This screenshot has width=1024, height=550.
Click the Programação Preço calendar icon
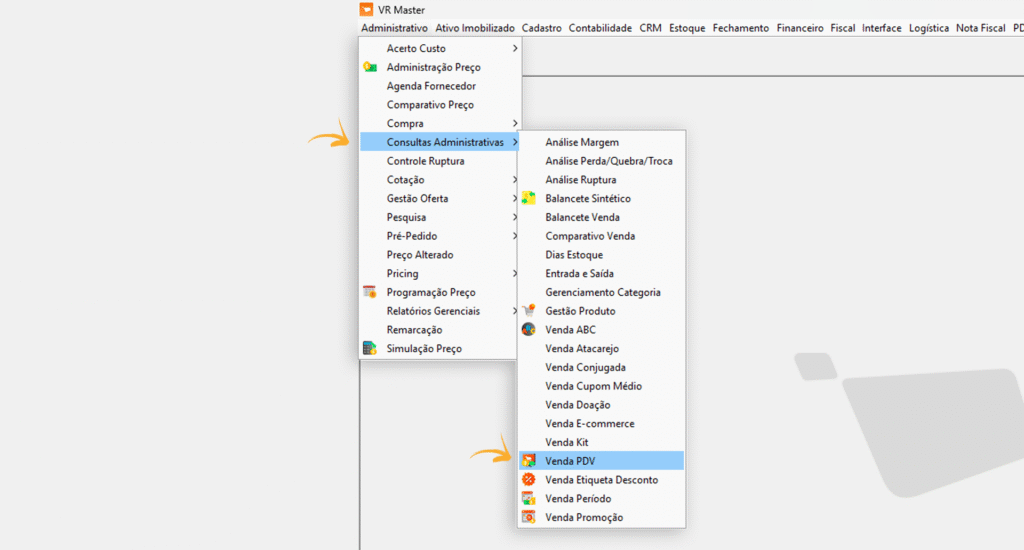[370, 292]
